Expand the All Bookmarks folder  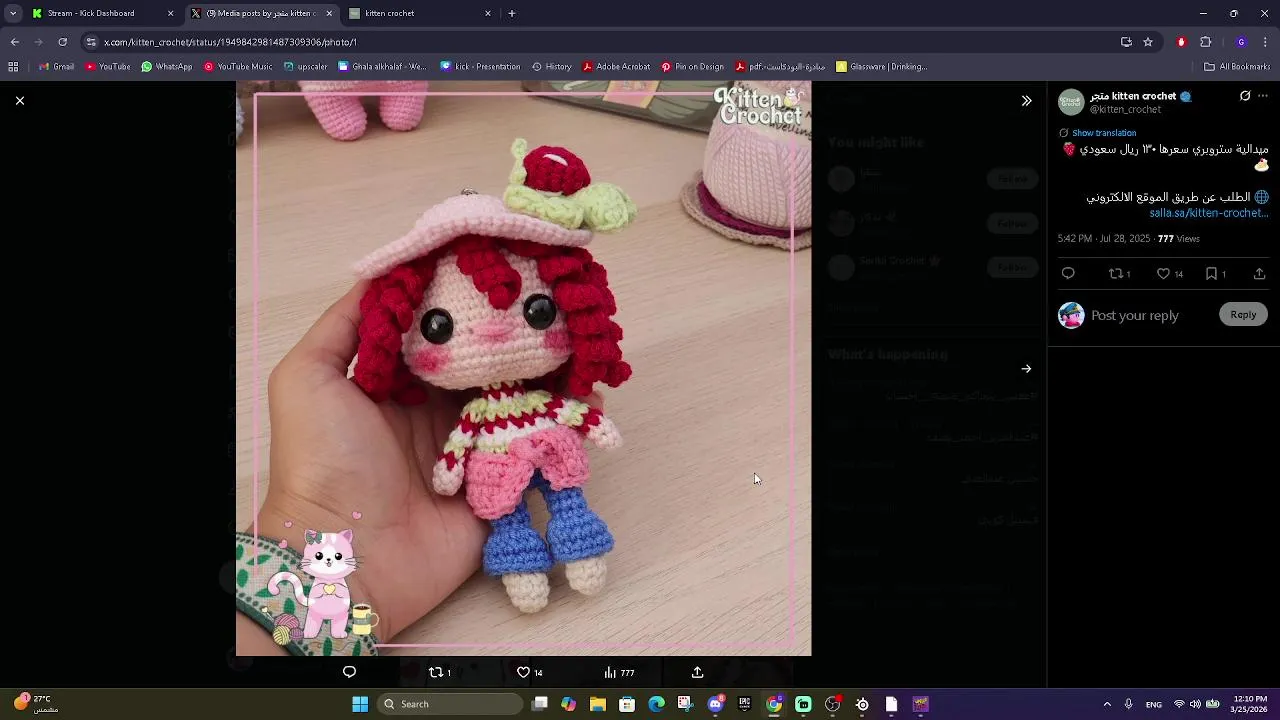(x=1237, y=67)
